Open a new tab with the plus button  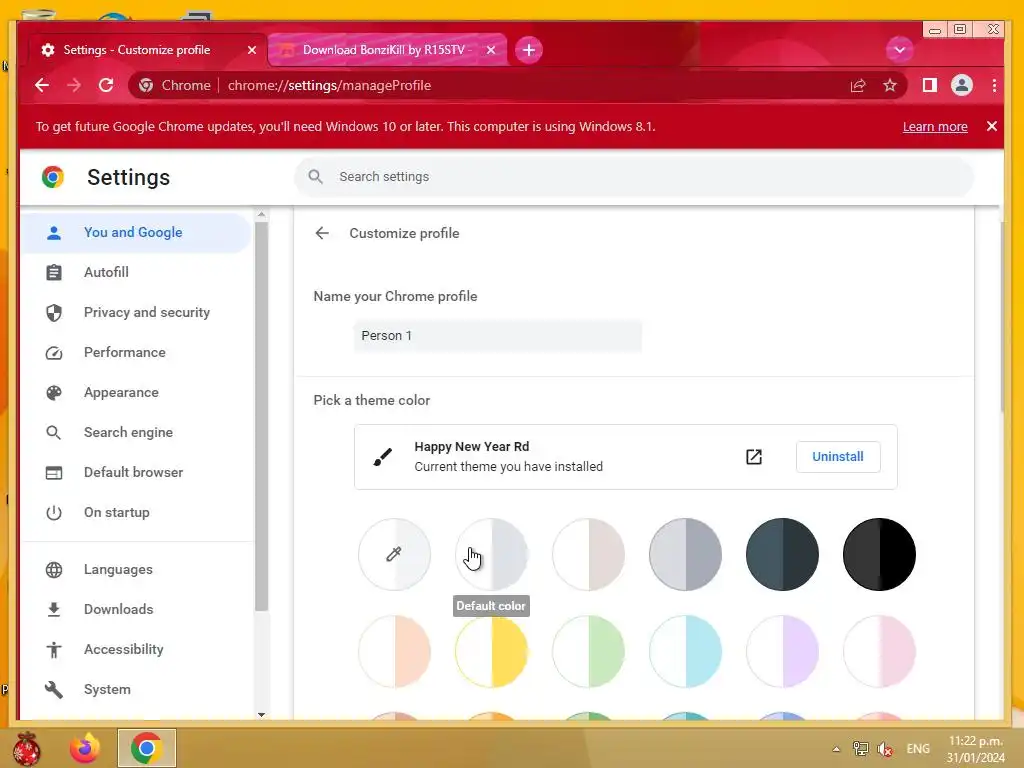click(528, 50)
